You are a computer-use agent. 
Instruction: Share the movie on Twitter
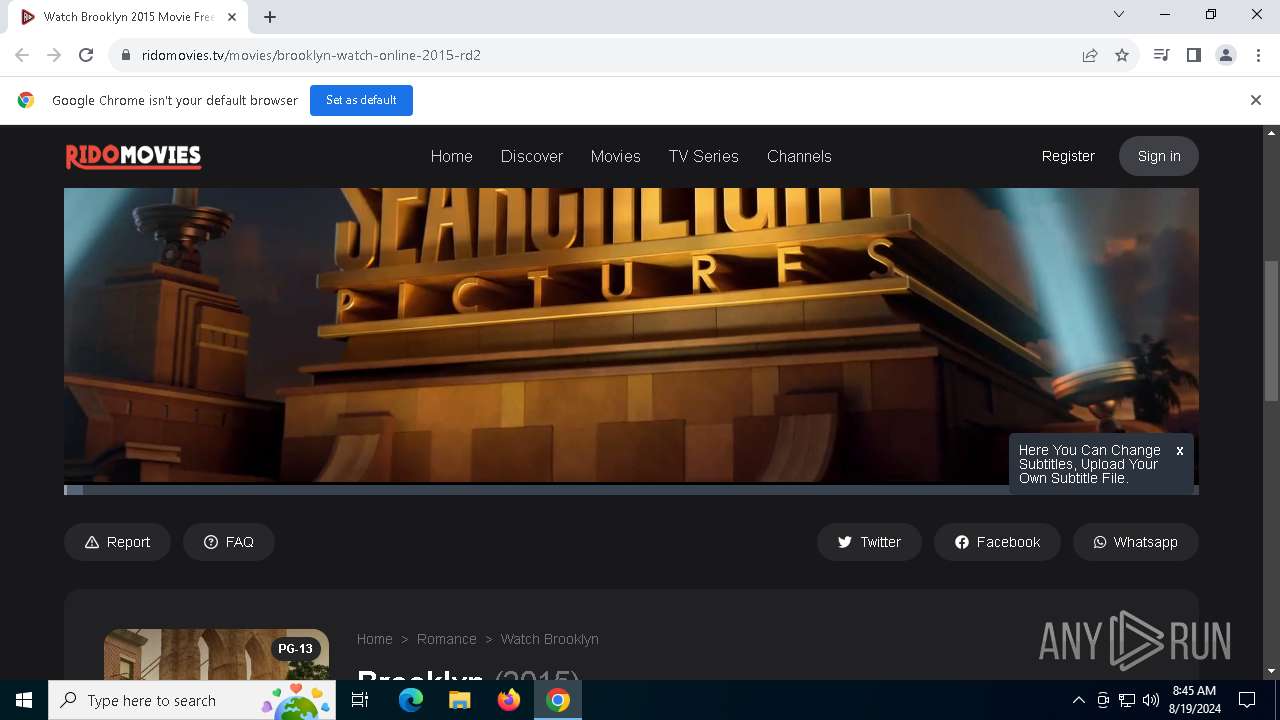click(869, 542)
